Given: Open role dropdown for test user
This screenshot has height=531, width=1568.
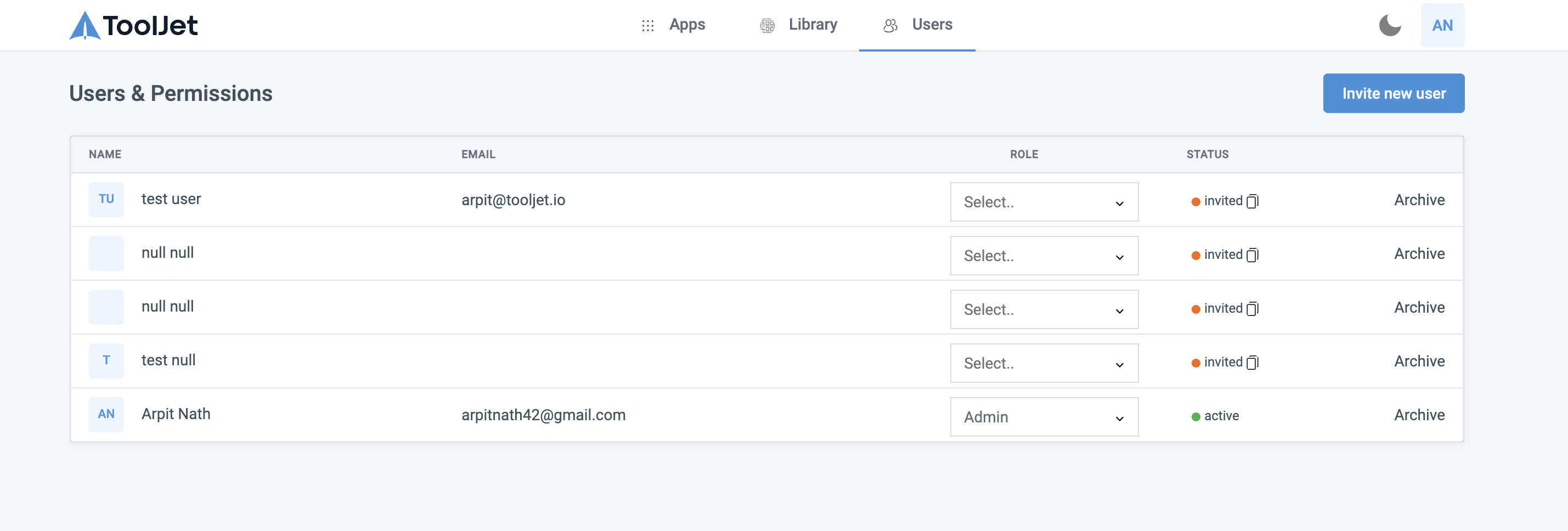Looking at the screenshot, I should [x=1044, y=201].
